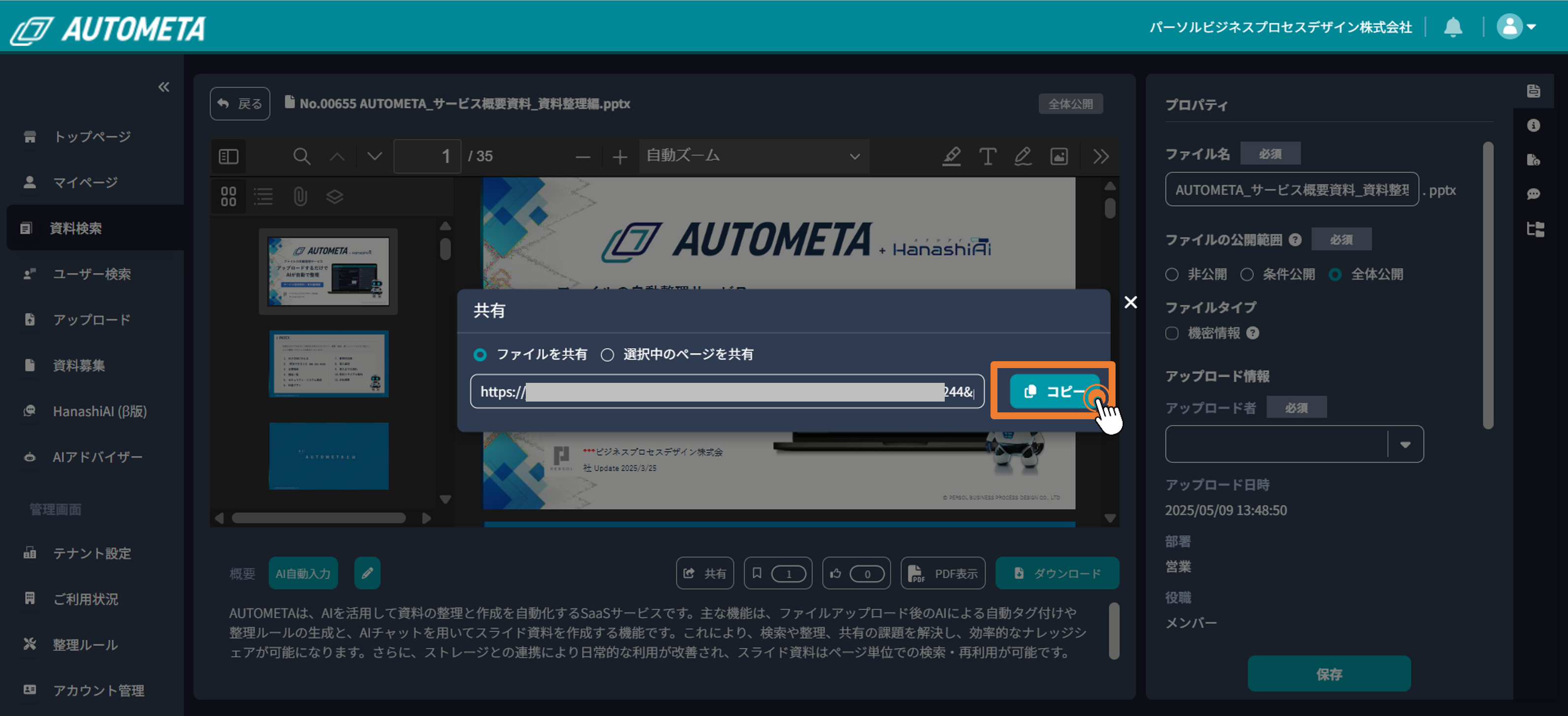Select the add image tool

click(1059, 156)
